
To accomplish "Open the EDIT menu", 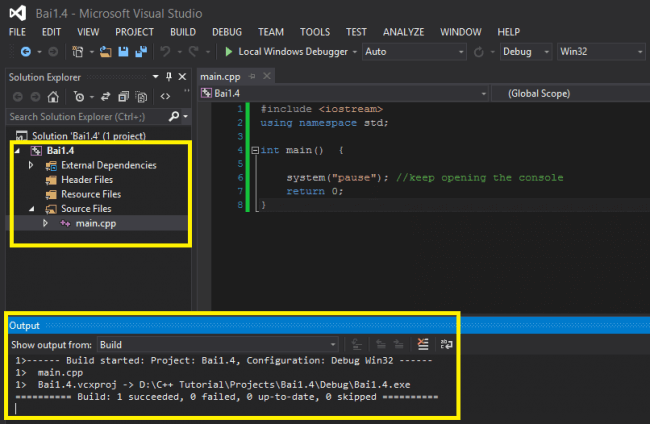I will (51, 32).
